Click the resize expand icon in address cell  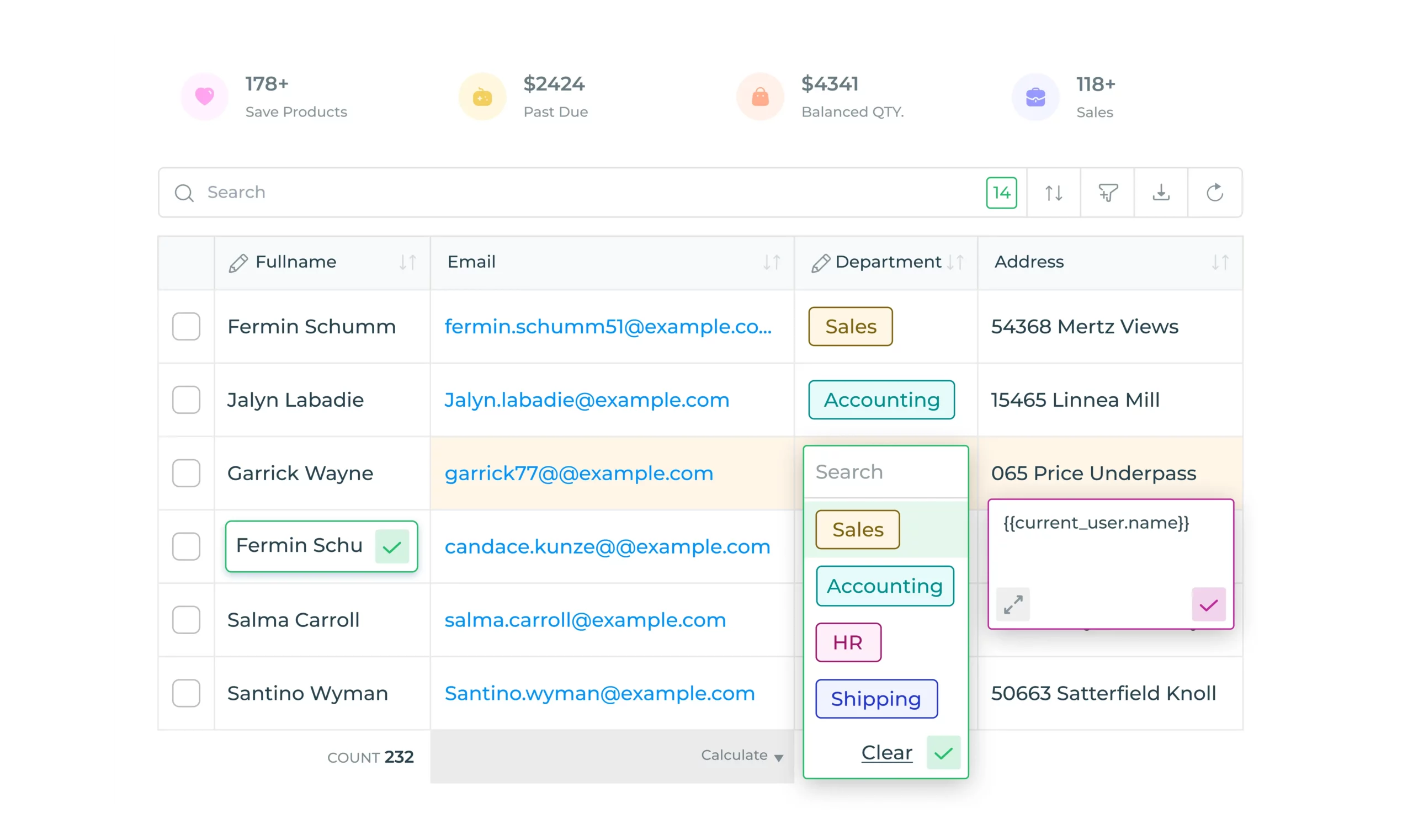1013,602
